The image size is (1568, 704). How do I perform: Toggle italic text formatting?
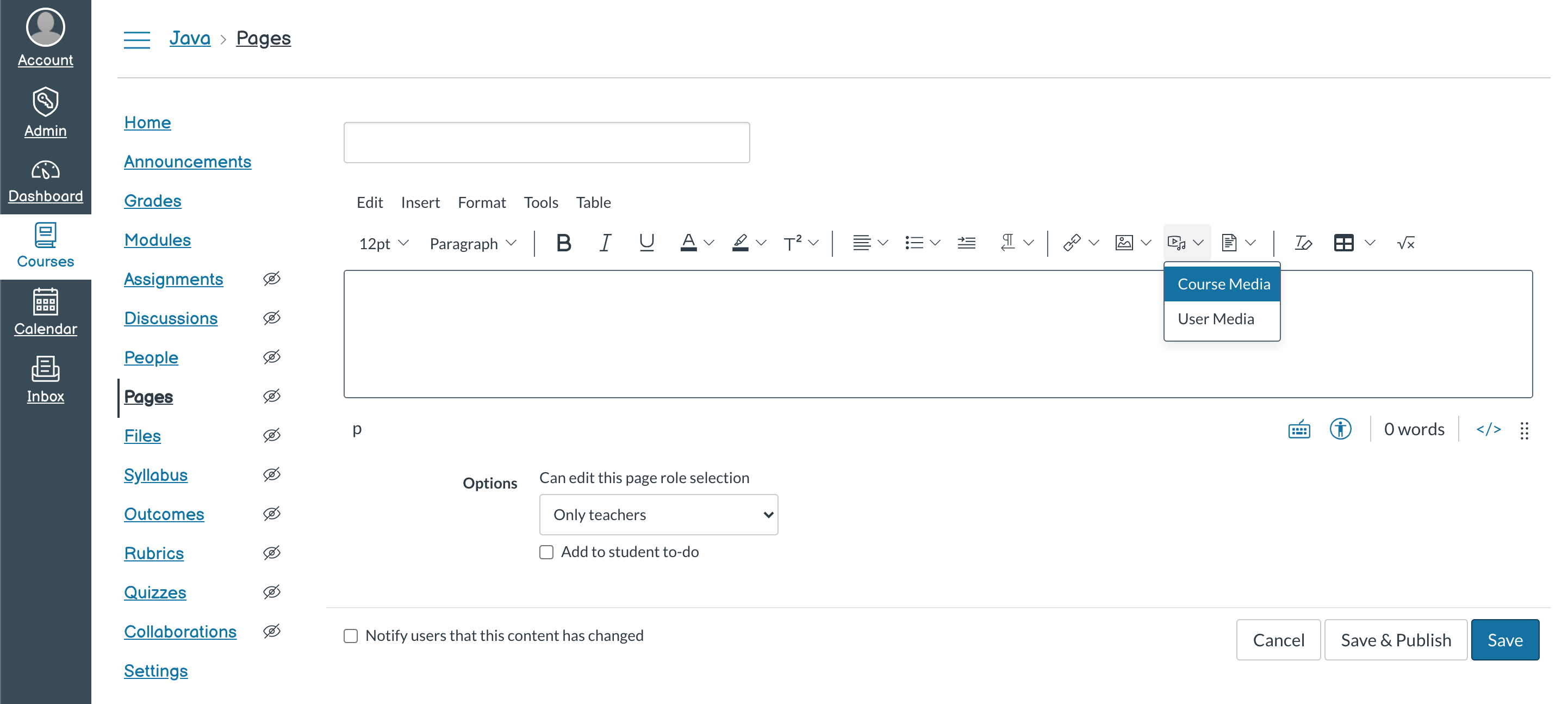tap(605, 243)
